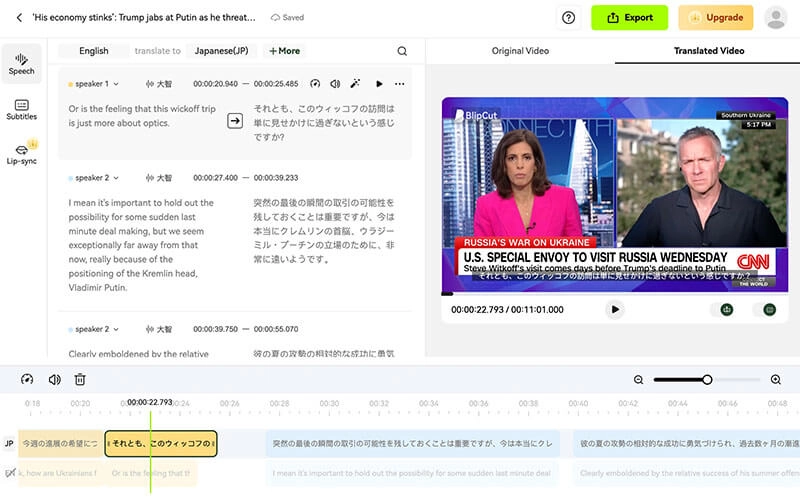Edit the end time 00:00:25.485
Screen dimensions: 800x497
[276, 84]
